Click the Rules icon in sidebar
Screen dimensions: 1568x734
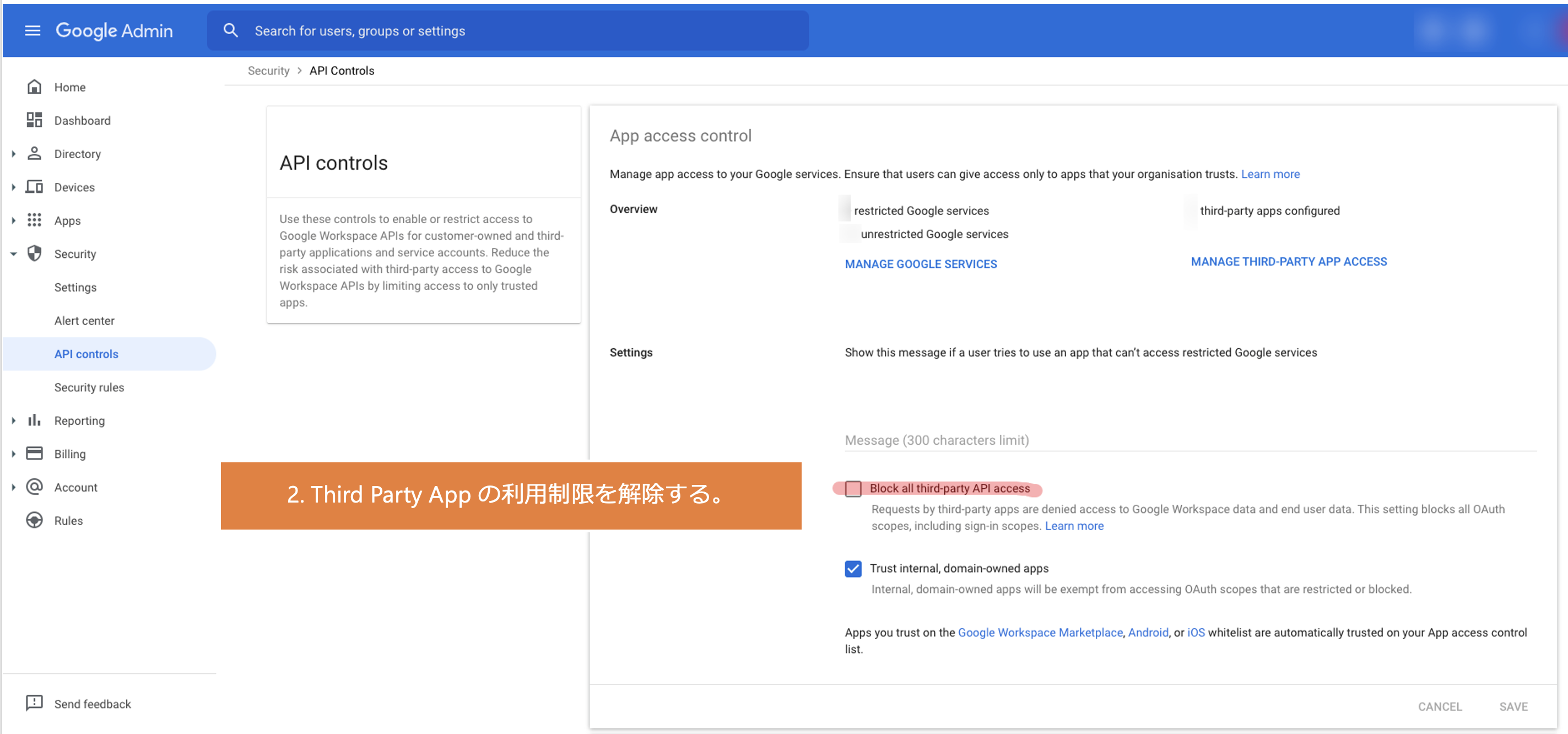pos(34,520)
